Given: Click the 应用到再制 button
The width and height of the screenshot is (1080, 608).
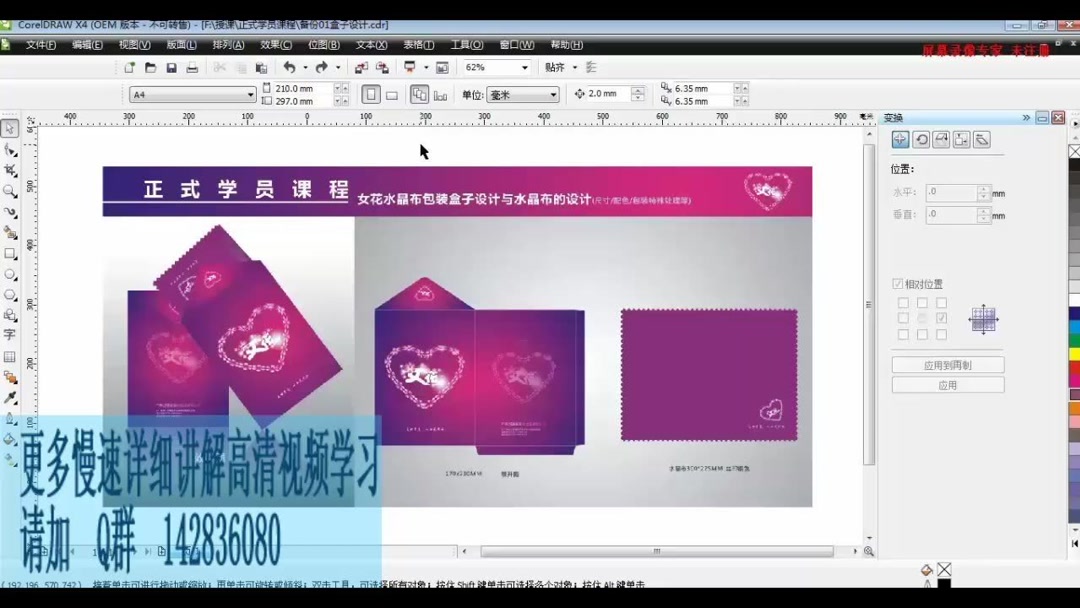Looking at the screenshot, I should pyautogui.click(x=947, y=364).
